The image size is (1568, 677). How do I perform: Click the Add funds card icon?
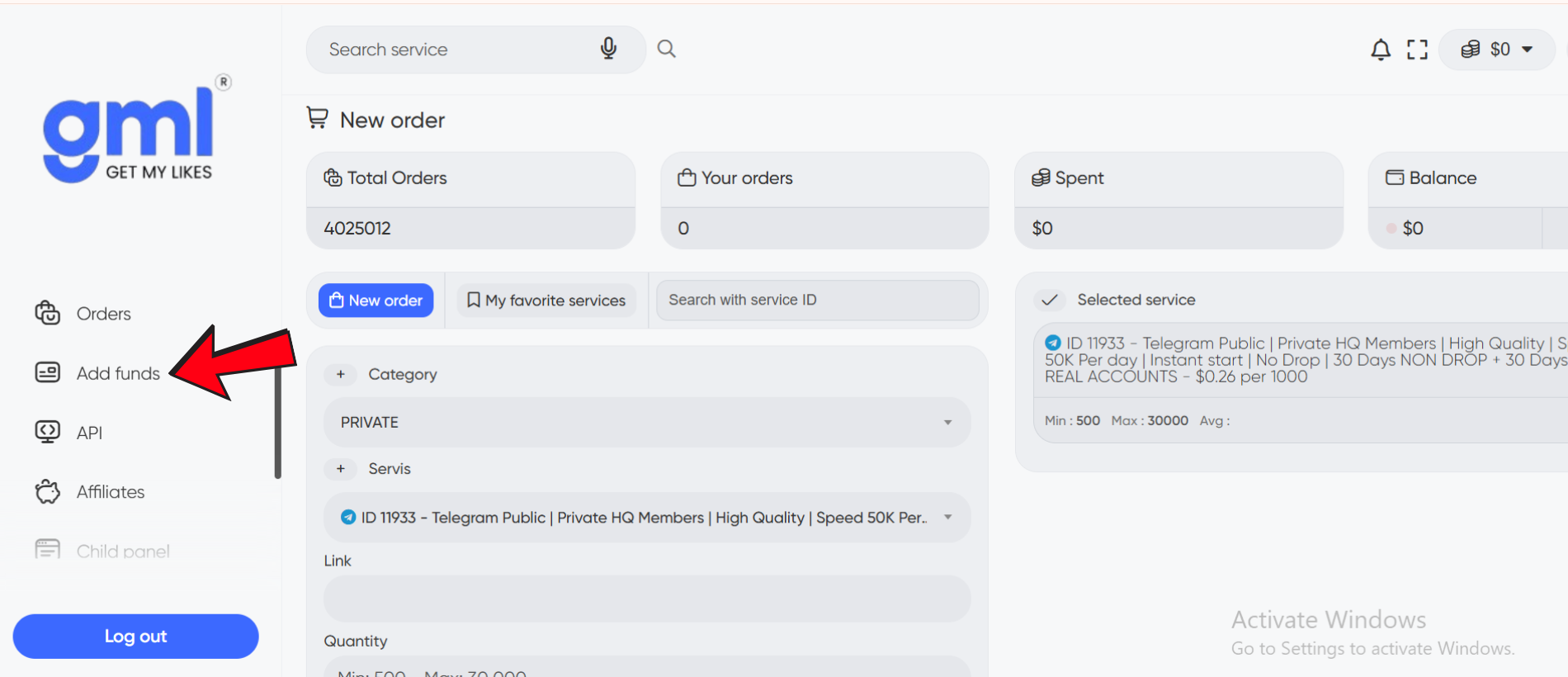click(48, 372)
